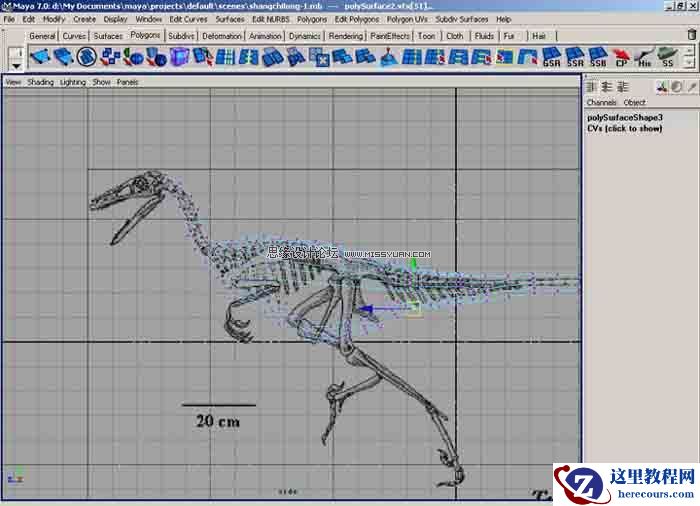Run the SSR shelf tool
Screen dimensions: 700x506
[575, 58]
